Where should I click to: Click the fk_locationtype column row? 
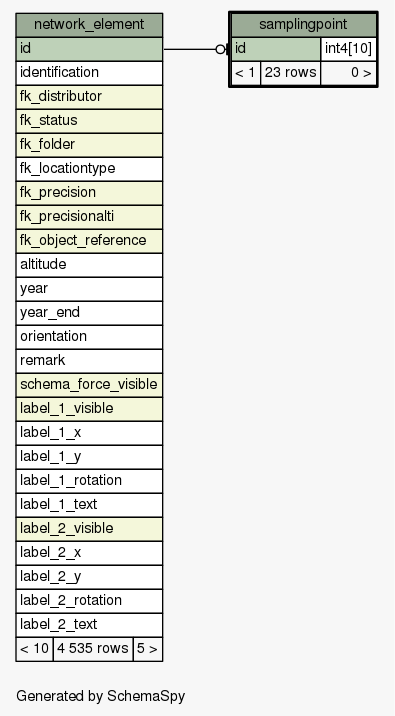[89, 169]
